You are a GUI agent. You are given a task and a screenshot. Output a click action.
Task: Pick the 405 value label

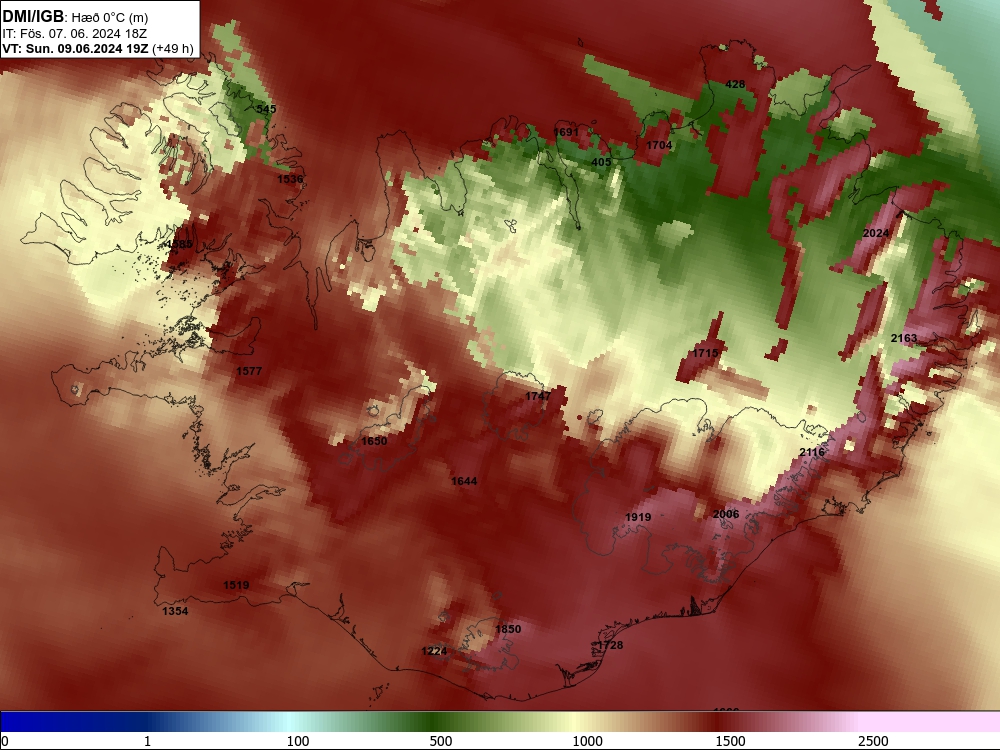[601, 162]
